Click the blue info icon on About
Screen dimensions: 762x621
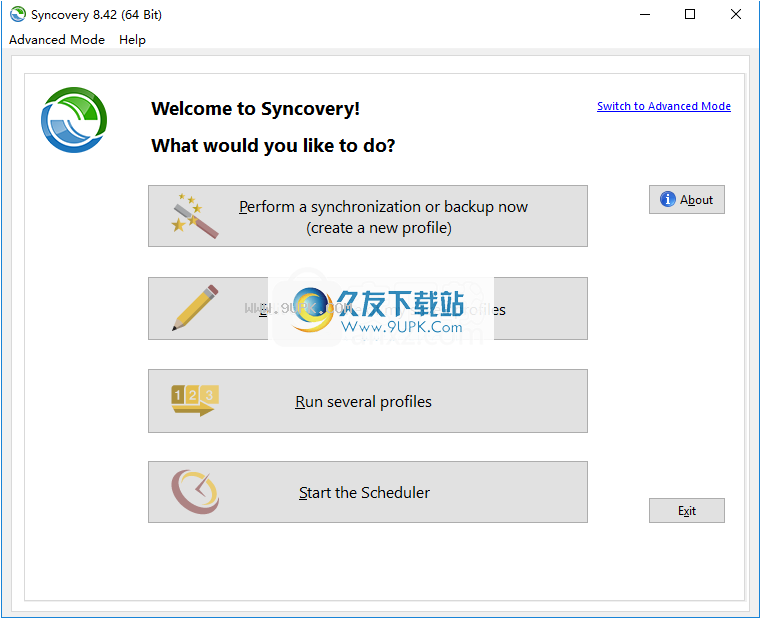[667, 199]
